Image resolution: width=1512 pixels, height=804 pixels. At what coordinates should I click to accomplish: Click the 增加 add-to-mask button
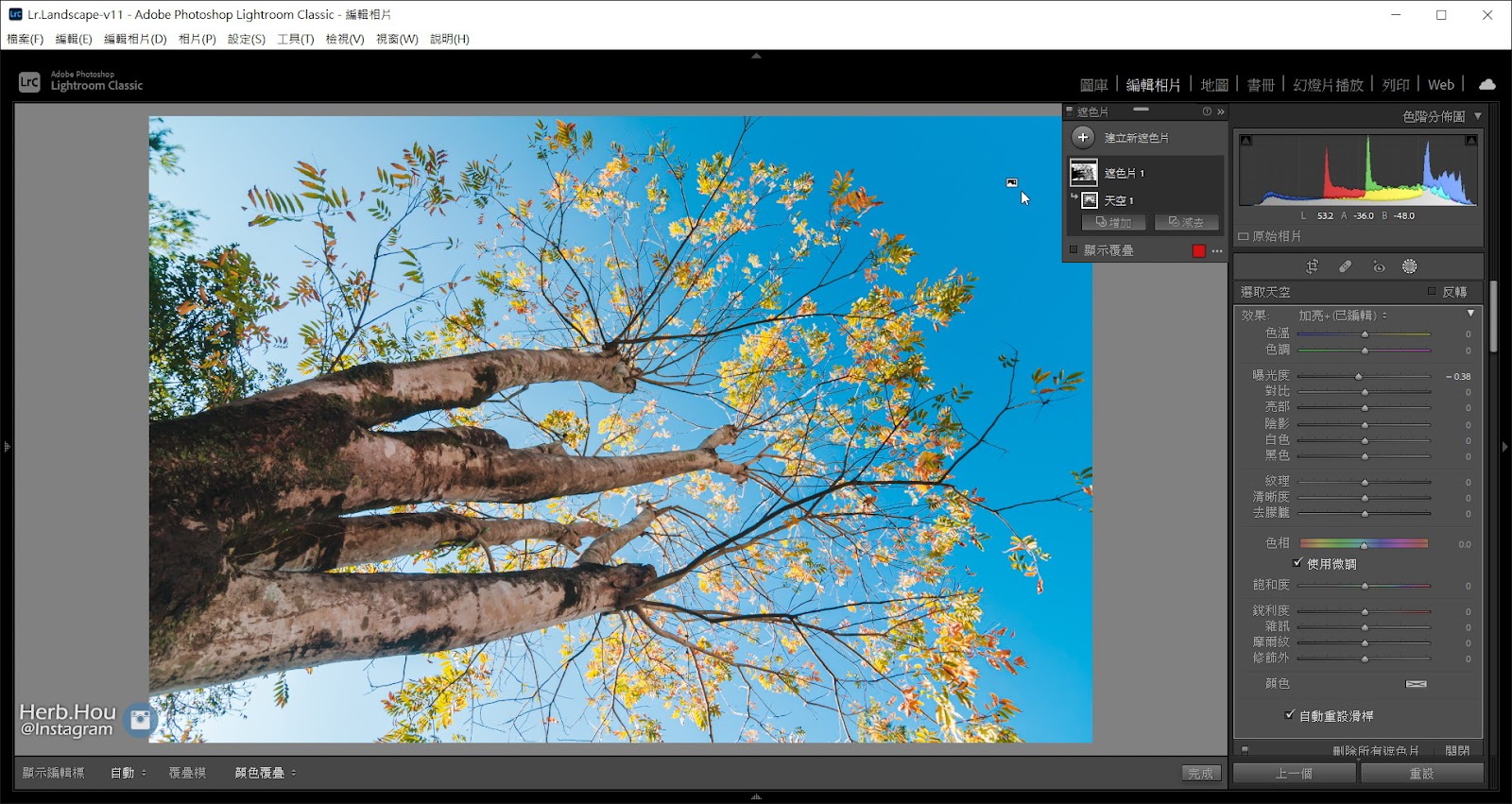(x=1113, y=223)
